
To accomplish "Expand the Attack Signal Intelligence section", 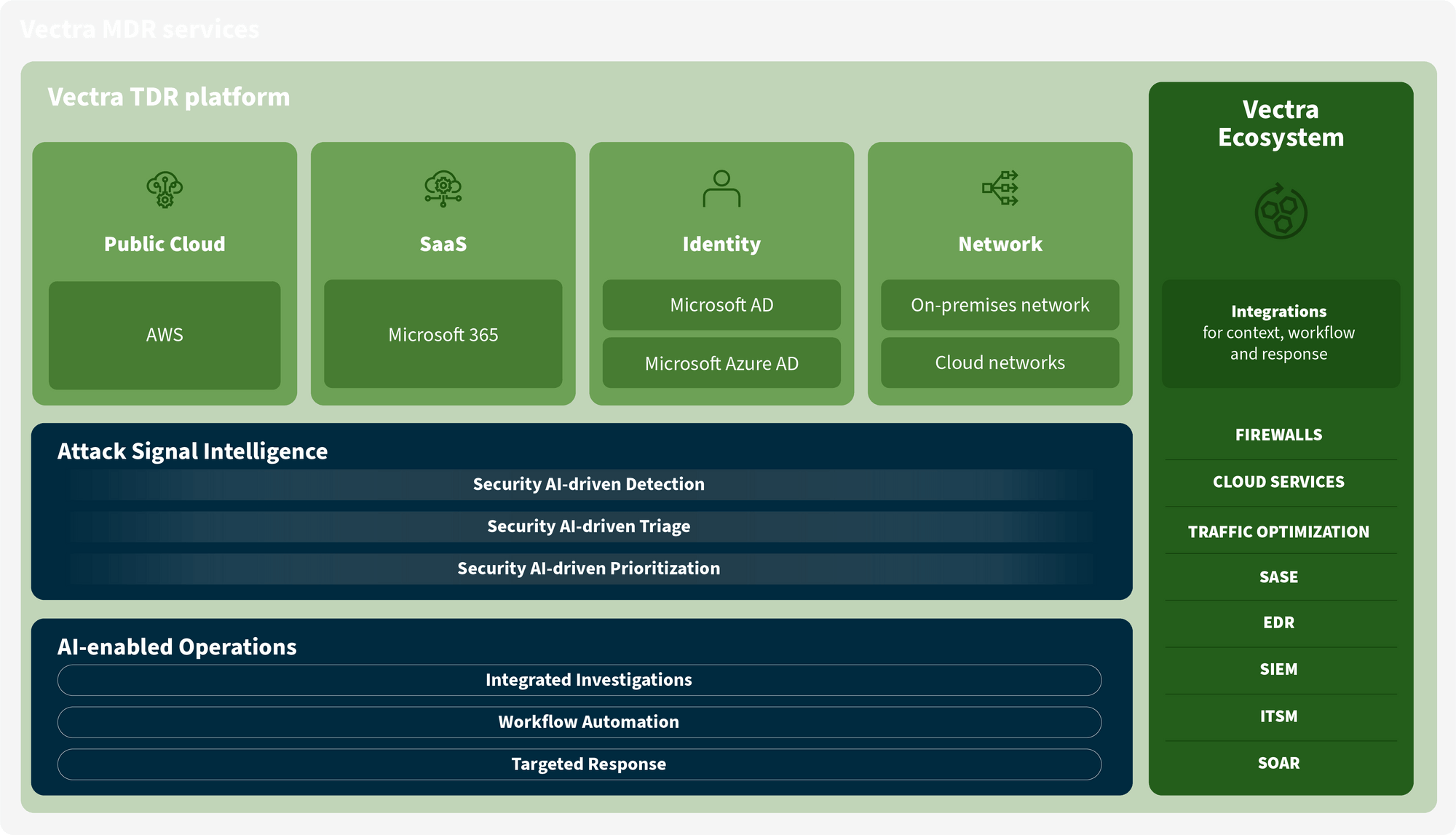I will [x=193, y=451].
